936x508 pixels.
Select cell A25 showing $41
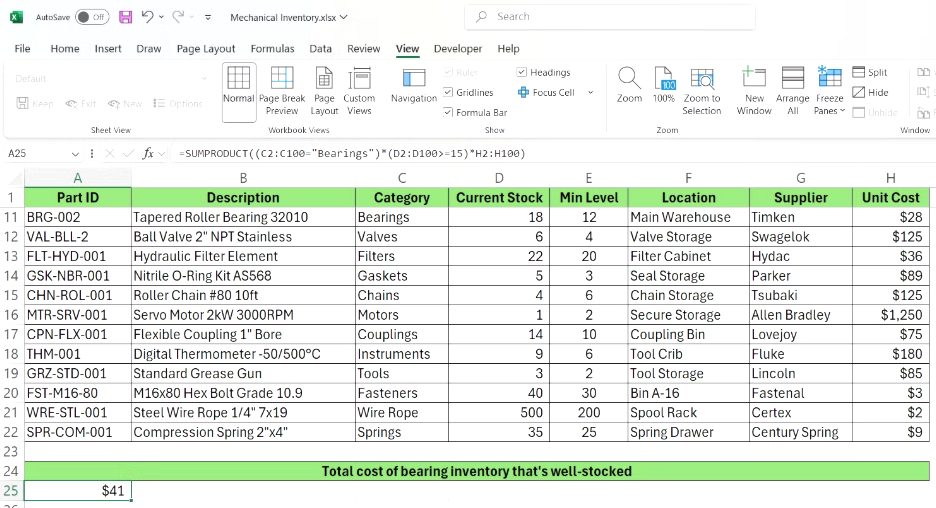78,491
